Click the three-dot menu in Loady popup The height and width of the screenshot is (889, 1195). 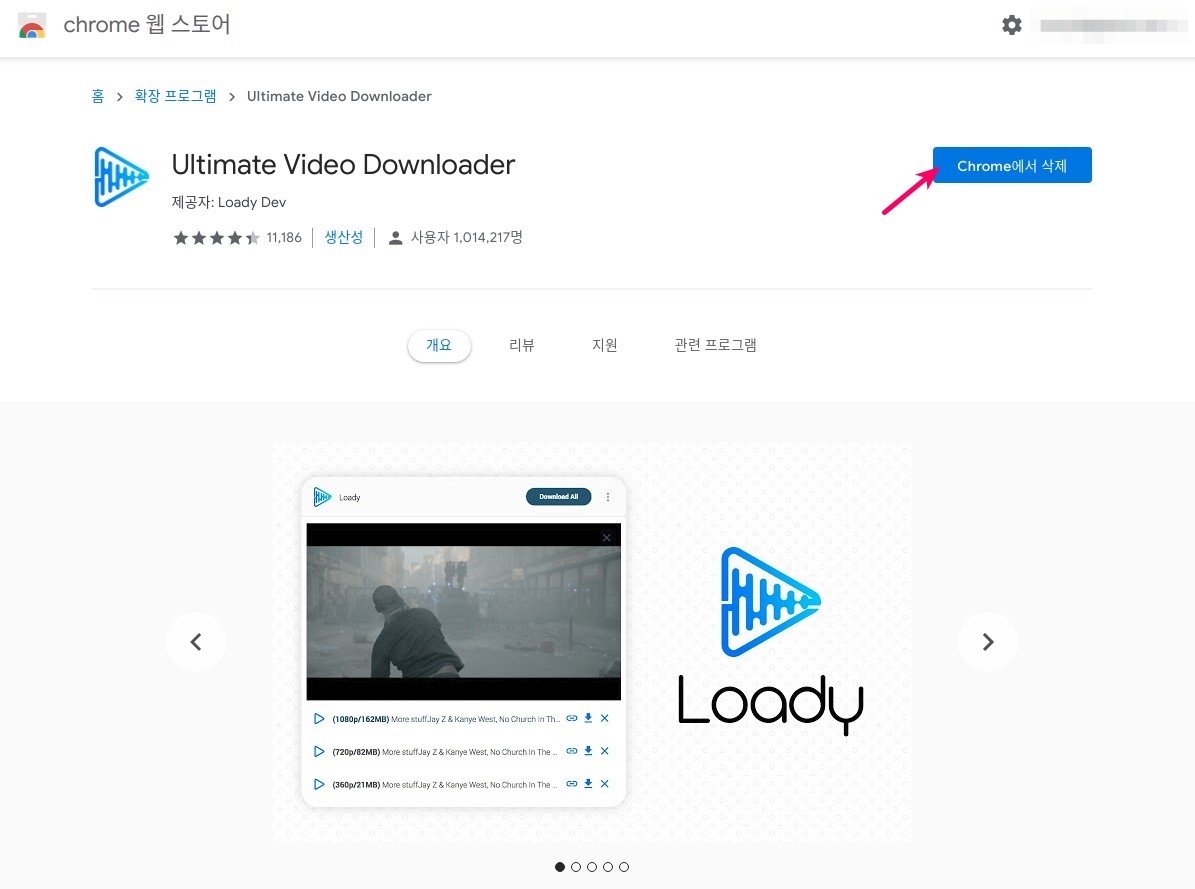(607, 497)
